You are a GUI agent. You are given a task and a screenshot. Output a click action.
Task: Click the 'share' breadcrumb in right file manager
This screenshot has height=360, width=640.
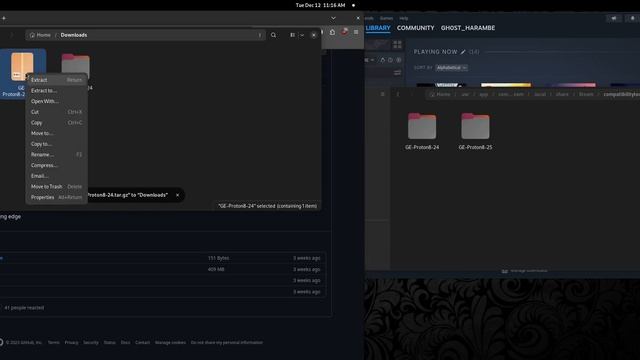pyautogui.click(x=562, y=94)
